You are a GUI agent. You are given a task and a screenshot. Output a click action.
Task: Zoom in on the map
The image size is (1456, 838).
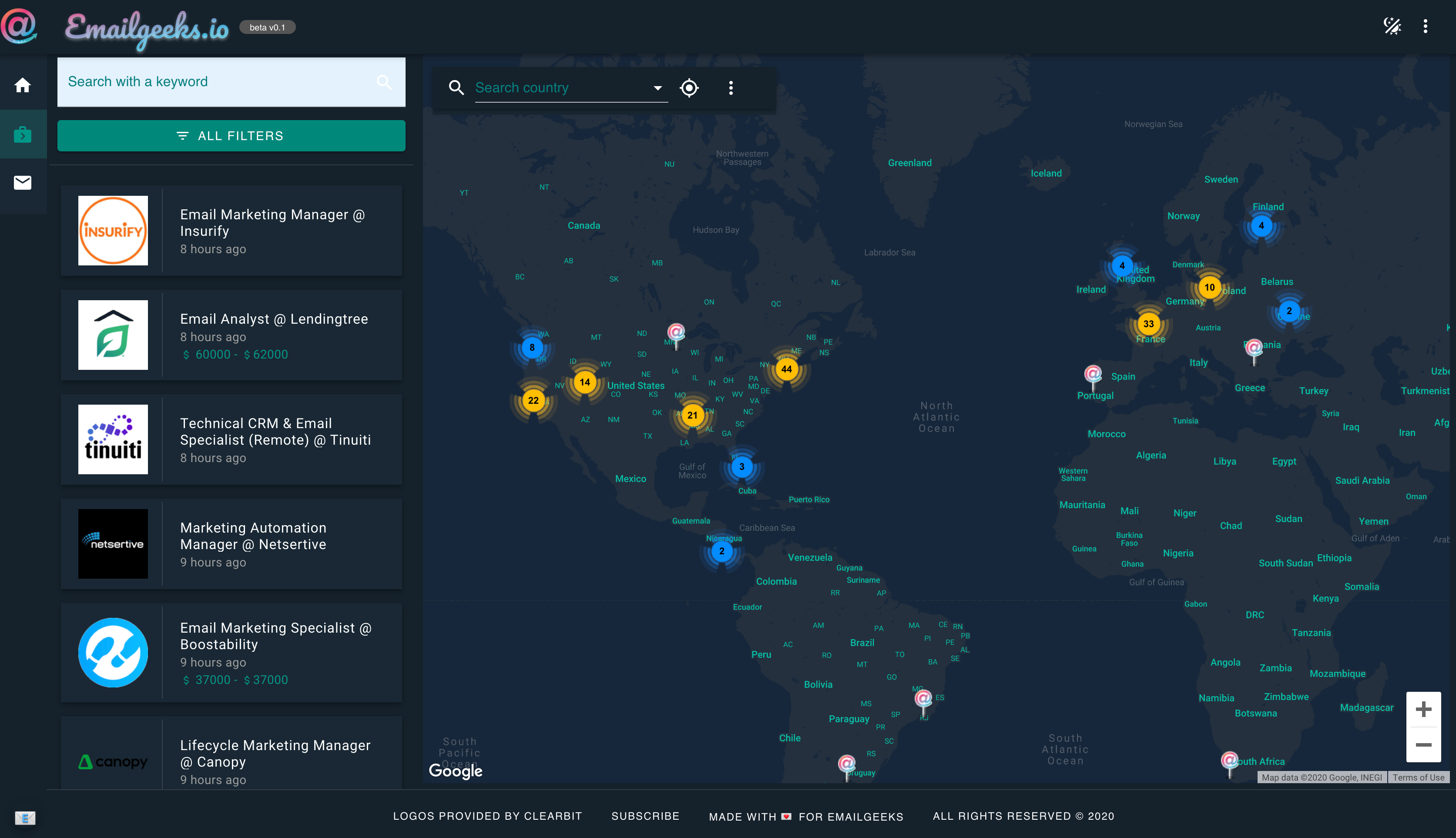(1424, 709)
